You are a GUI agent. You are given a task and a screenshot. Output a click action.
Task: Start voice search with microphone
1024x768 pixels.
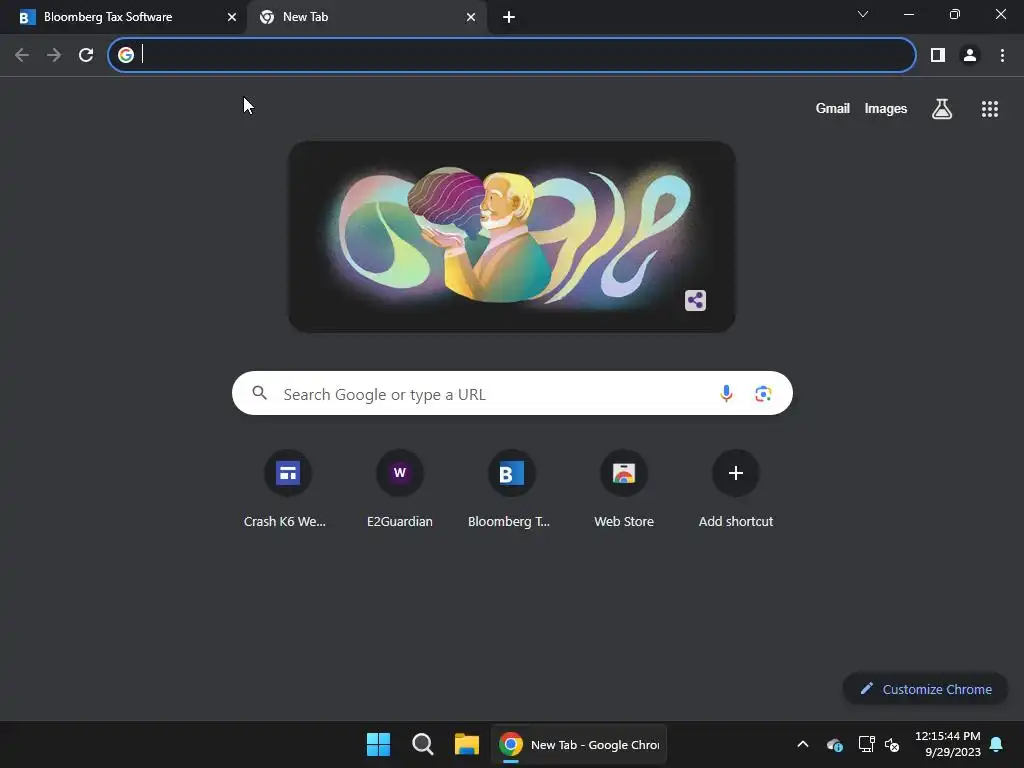tap(726, 393)
